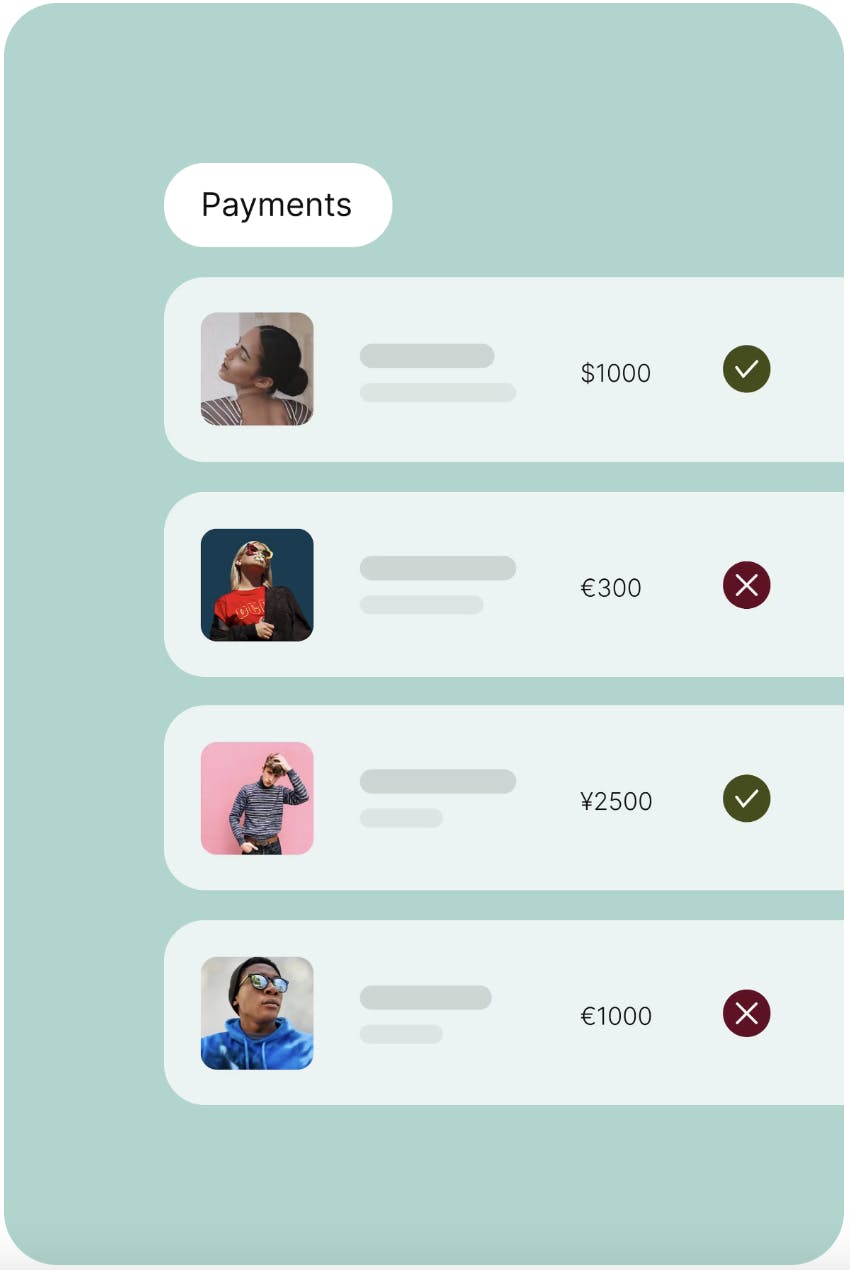
Task: Click the striped sweater man on pink photo
Action: point(257,798)
